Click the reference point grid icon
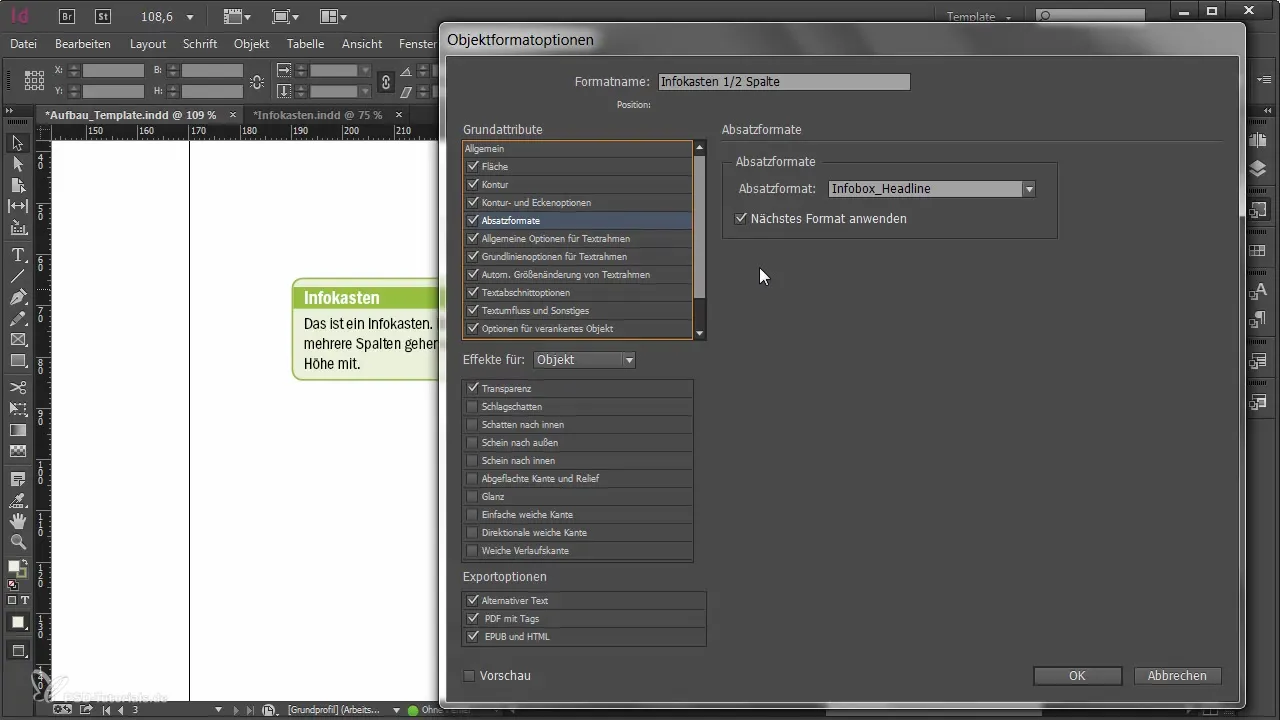 (34, 80)
